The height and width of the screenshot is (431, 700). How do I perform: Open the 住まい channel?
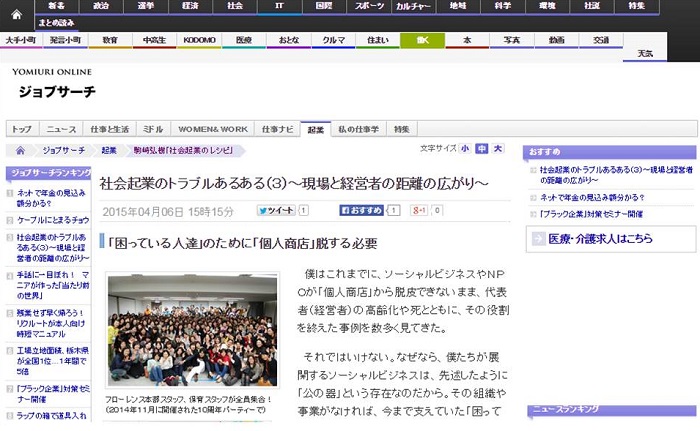pos(378,40)
